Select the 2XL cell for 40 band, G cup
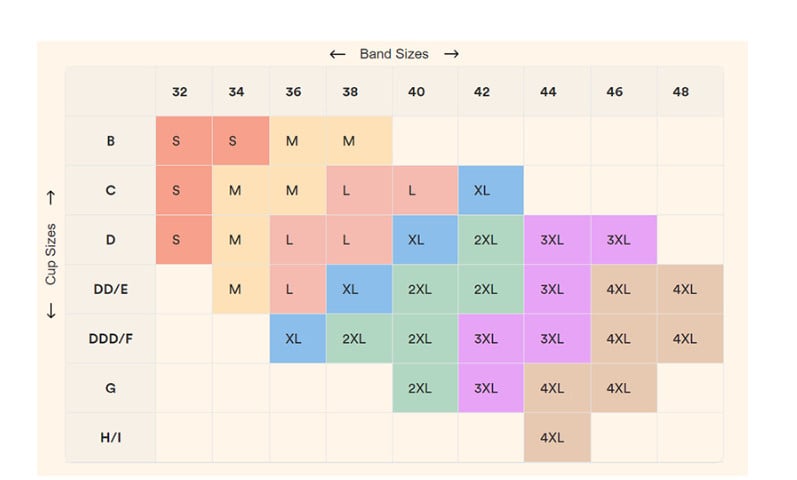This screenshot has width=797, height=480. click(x=419, y=388)
